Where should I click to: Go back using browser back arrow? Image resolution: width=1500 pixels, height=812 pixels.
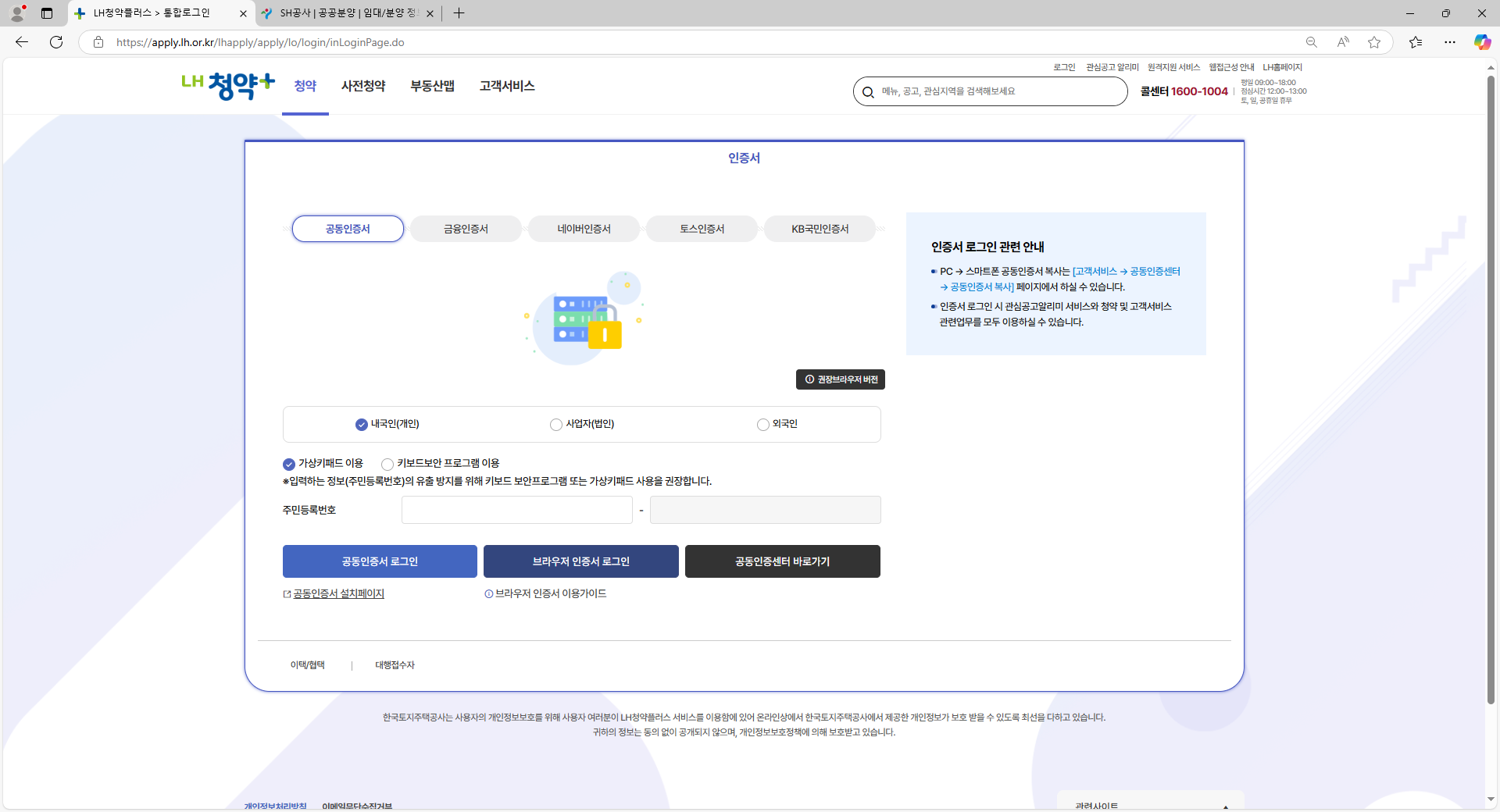(22, 42)
